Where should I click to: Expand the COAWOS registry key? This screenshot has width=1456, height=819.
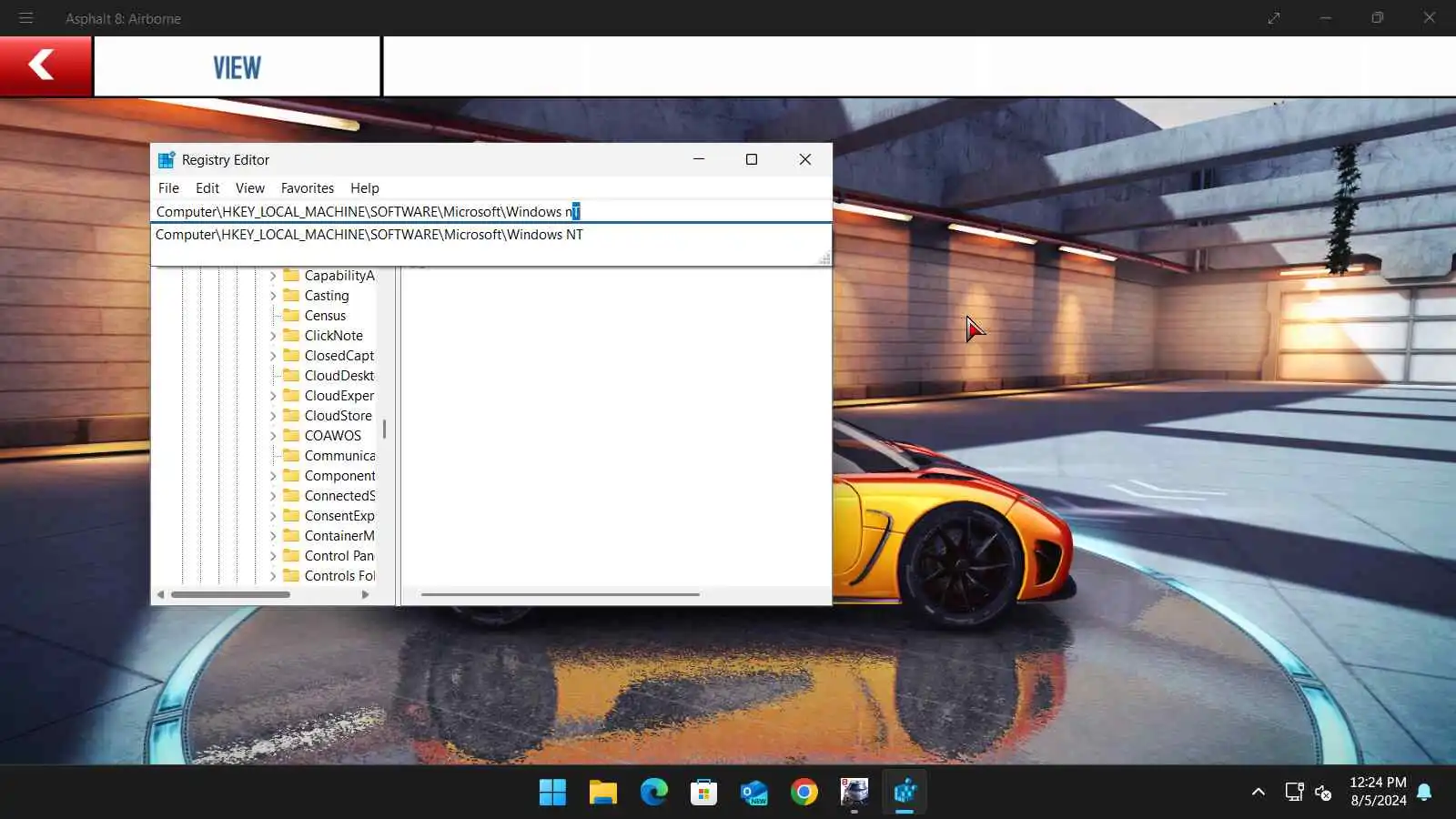pos(272,436)
